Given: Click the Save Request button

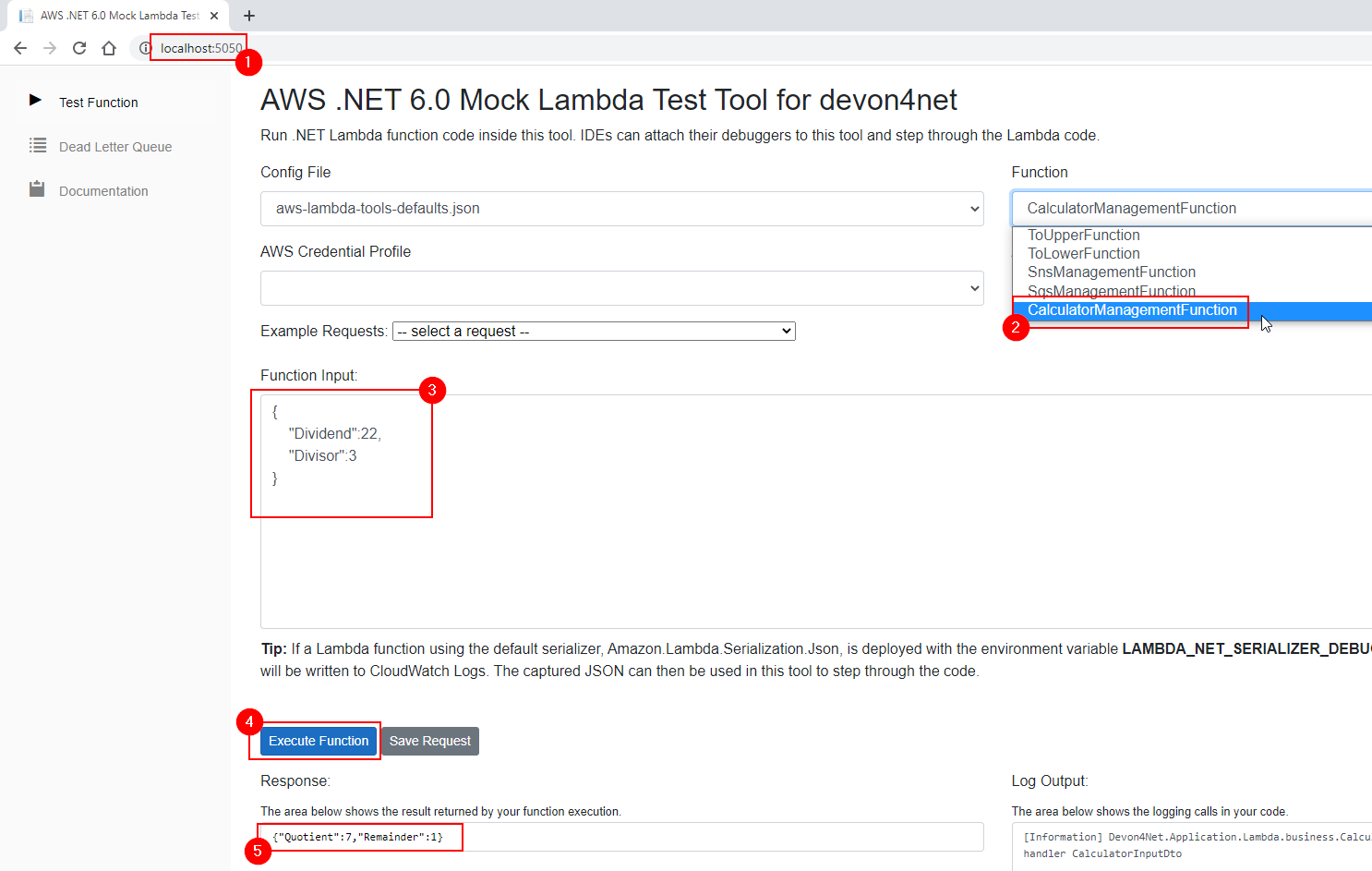Looking at the screenshot, I should [429, 741].
